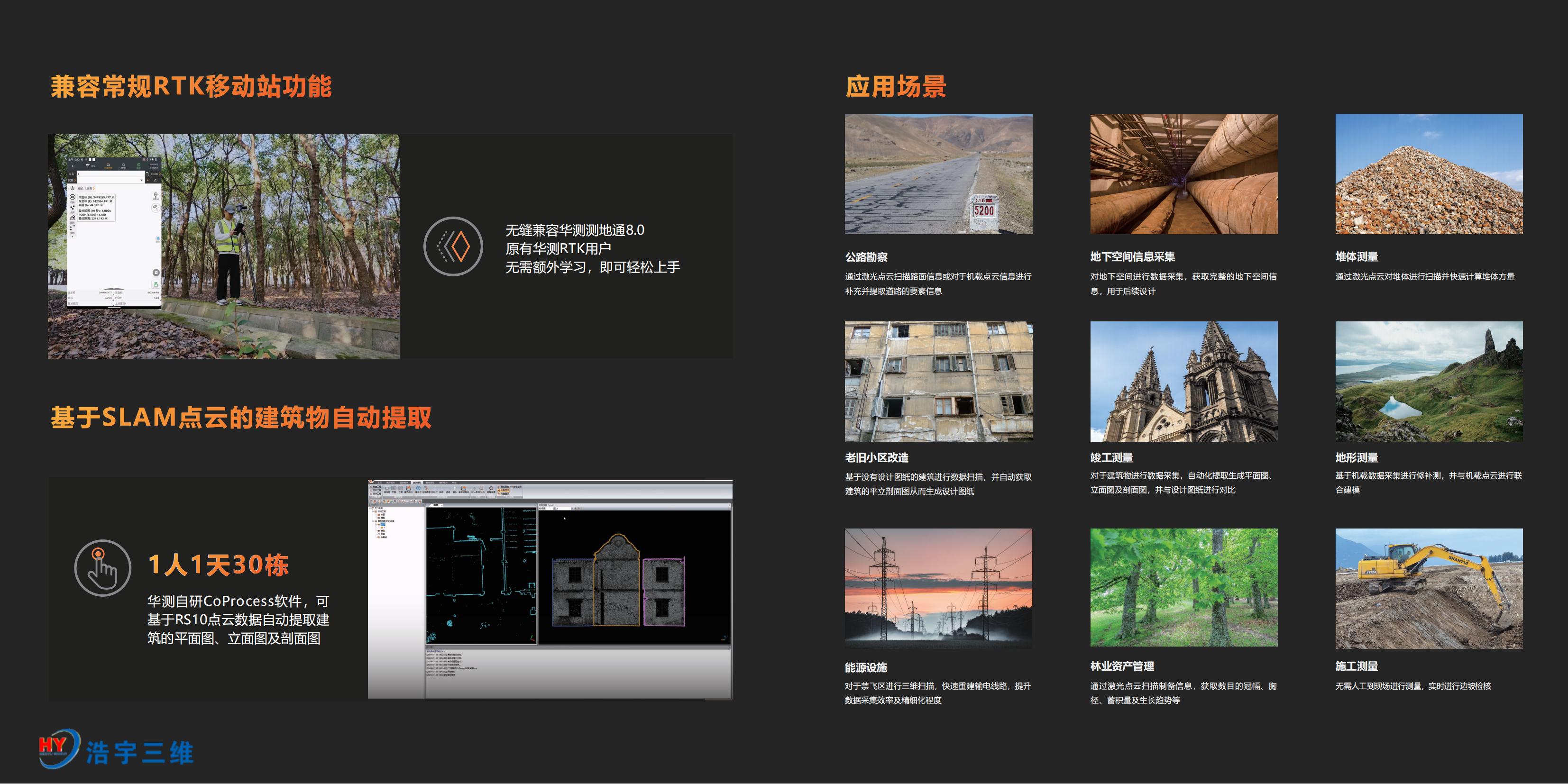Open 工程设置 settings icon in CoProcess

tap(492, 489)
